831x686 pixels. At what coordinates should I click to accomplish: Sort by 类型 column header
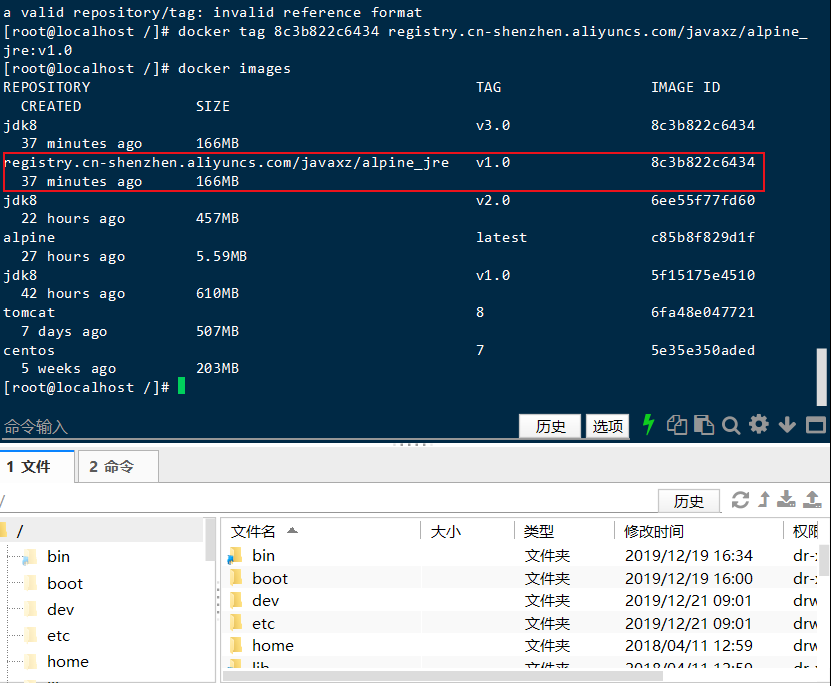pos(564,531)
